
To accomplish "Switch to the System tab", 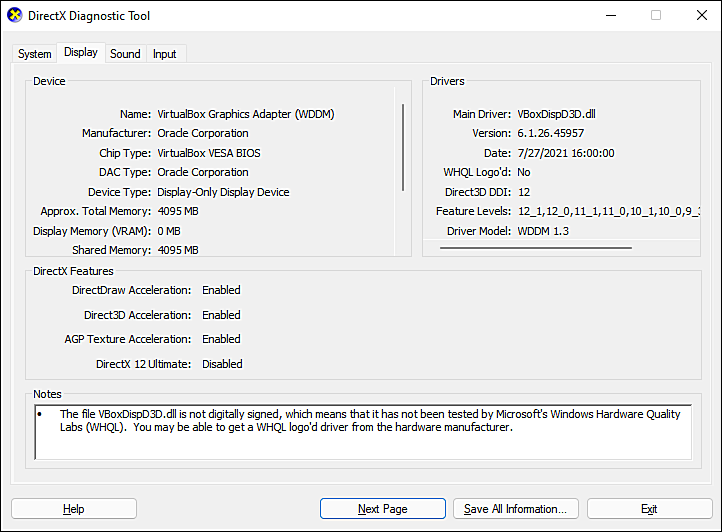I will pyautogui.click(x=35, y=54).
